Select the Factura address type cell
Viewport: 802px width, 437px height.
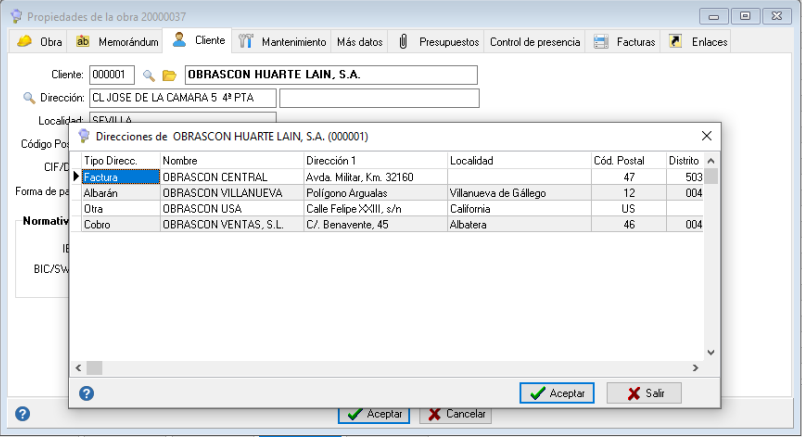click(121, 177)
